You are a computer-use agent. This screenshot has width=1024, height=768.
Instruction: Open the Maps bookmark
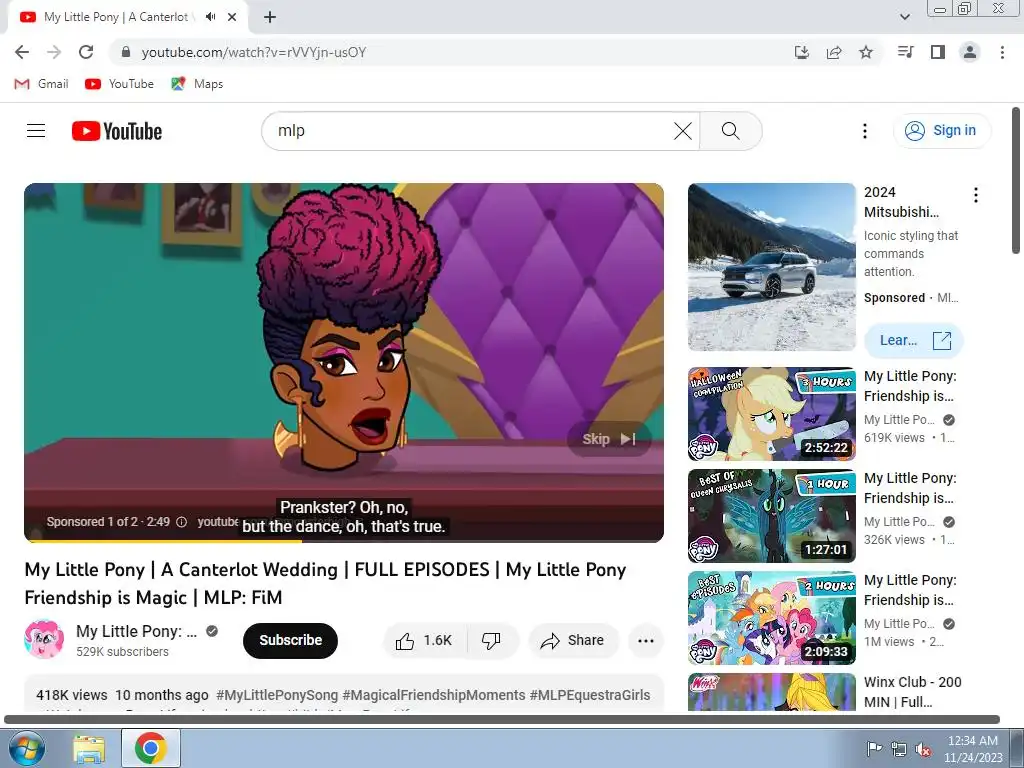(x=197, y=84)
